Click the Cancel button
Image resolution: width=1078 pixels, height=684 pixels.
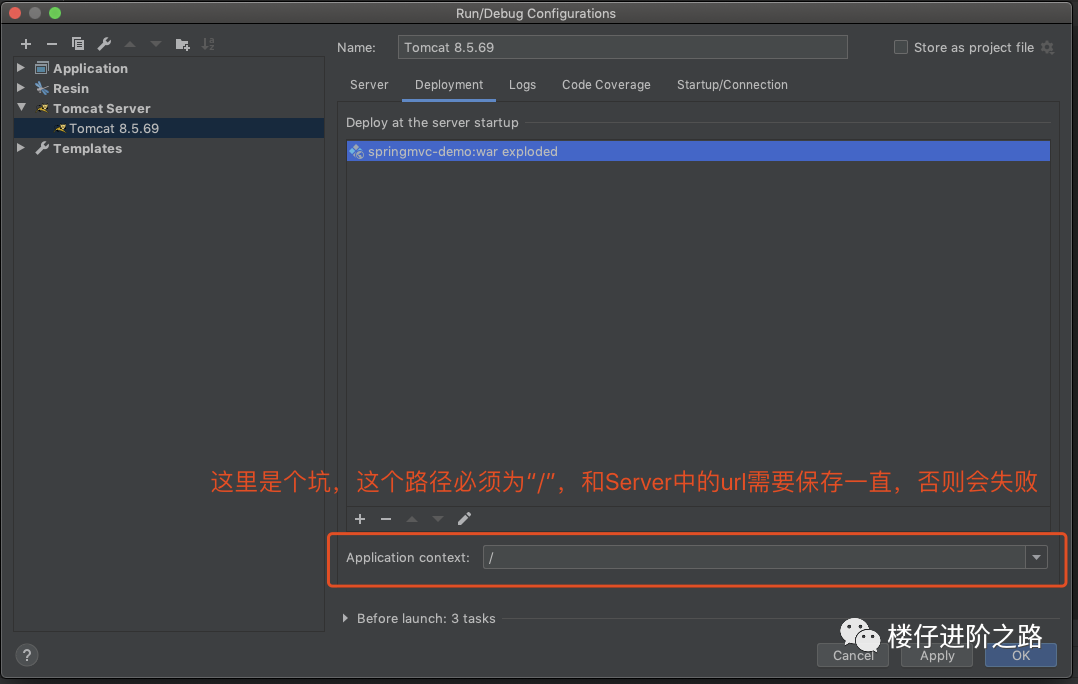[852, 656]
